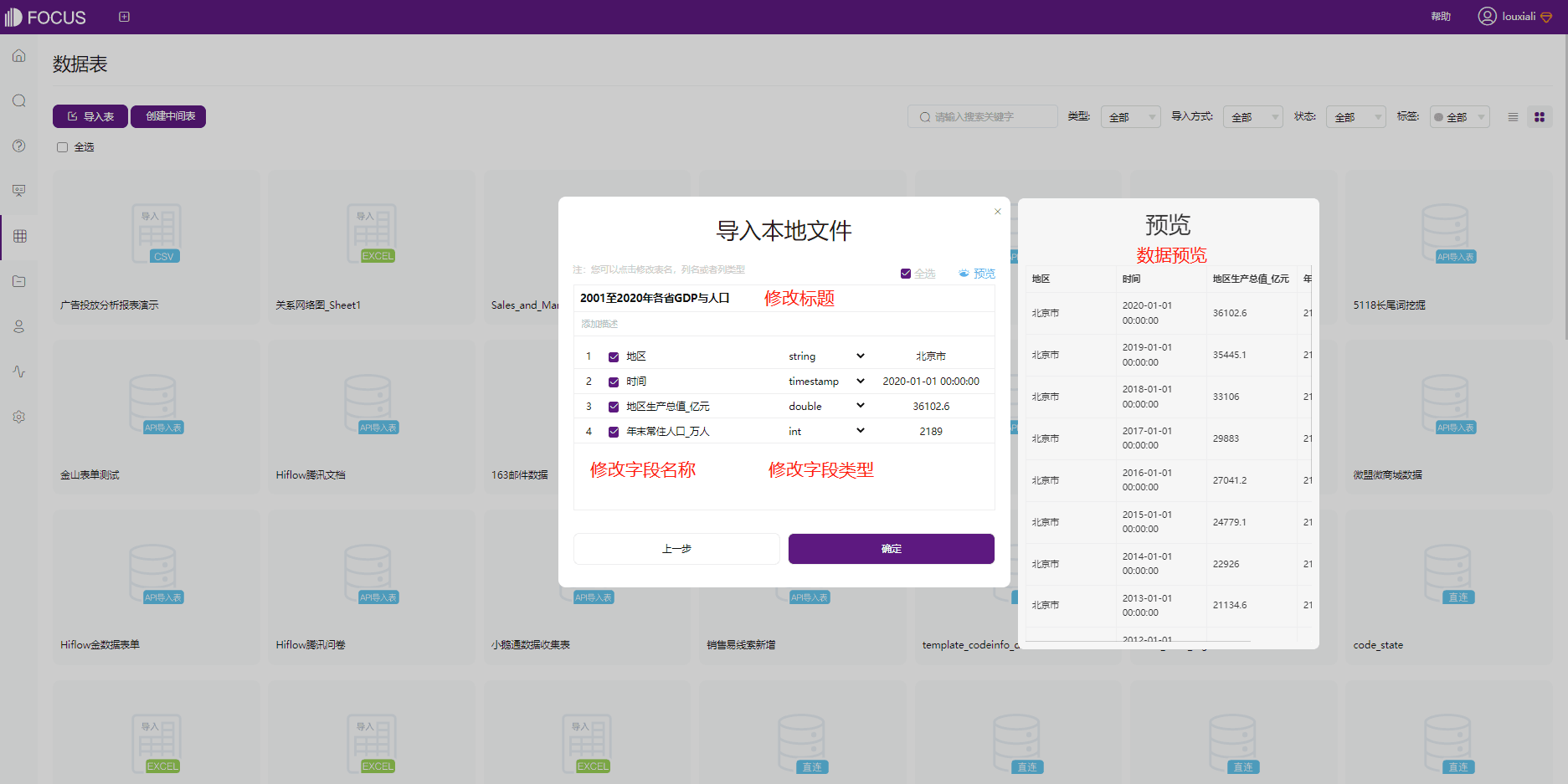Change the int type dropdown for 年末常住人口
This screenshot has width=1568, height=784.
pos(826,432)
